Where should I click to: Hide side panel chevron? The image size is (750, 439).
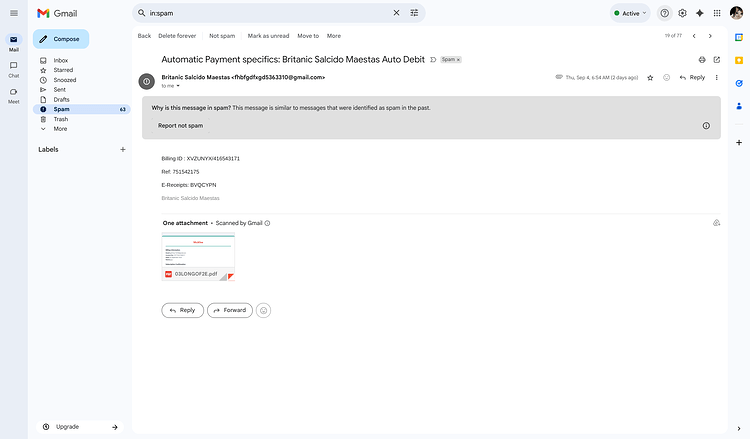[739, 428]
